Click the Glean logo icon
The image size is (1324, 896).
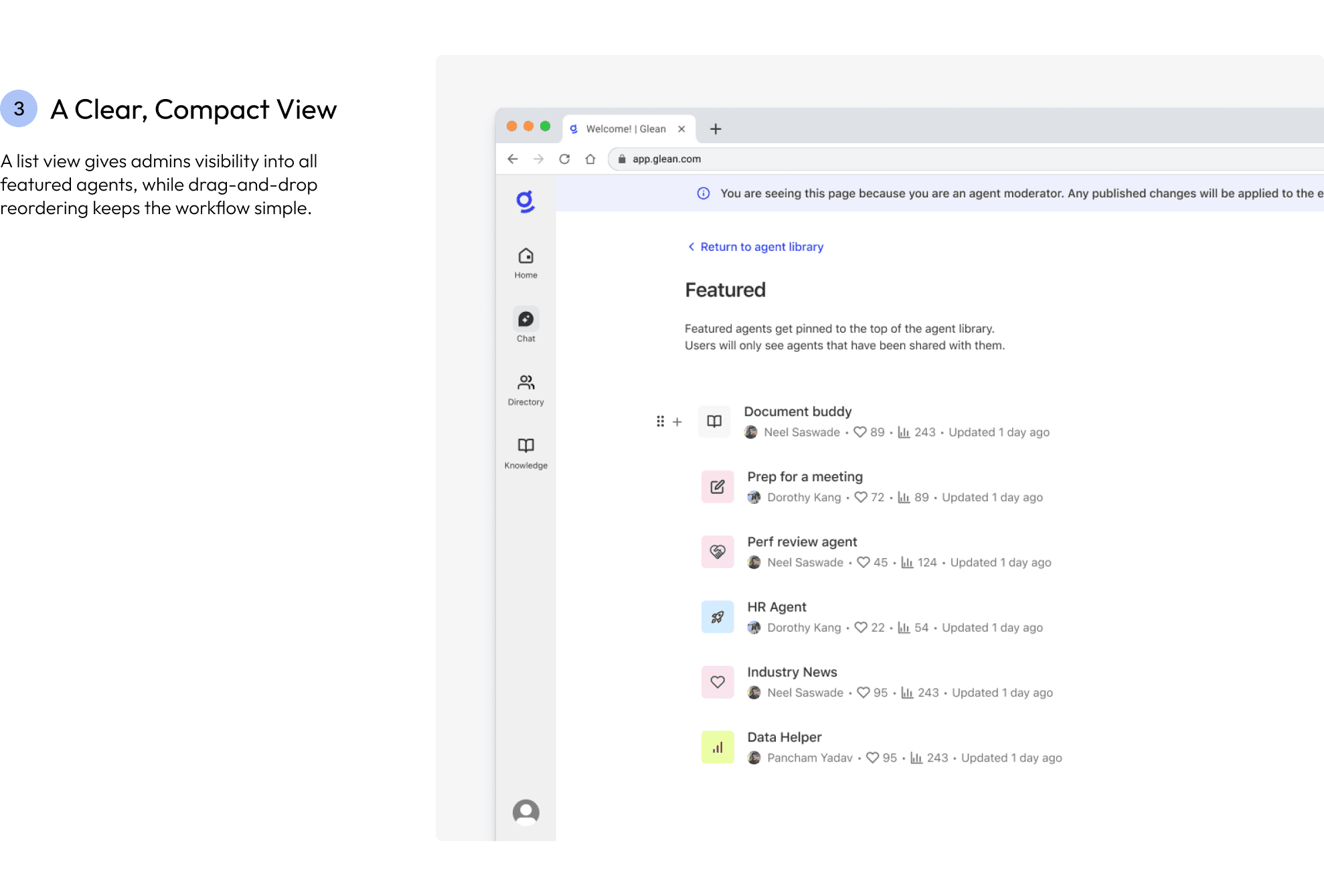pos(525,201)
